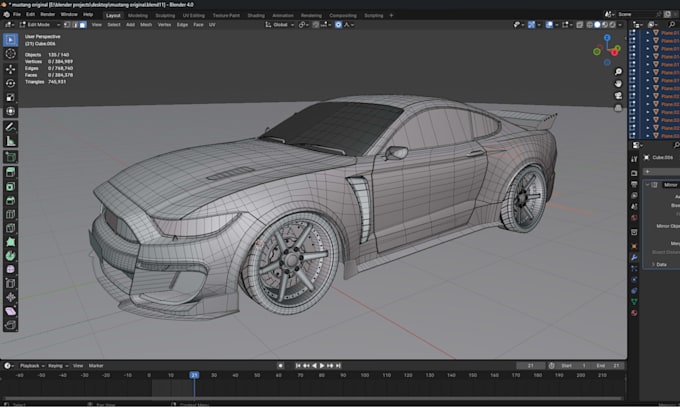Switch to rendered viewport shading
This screenshot has width=680, height=409.
612,25
